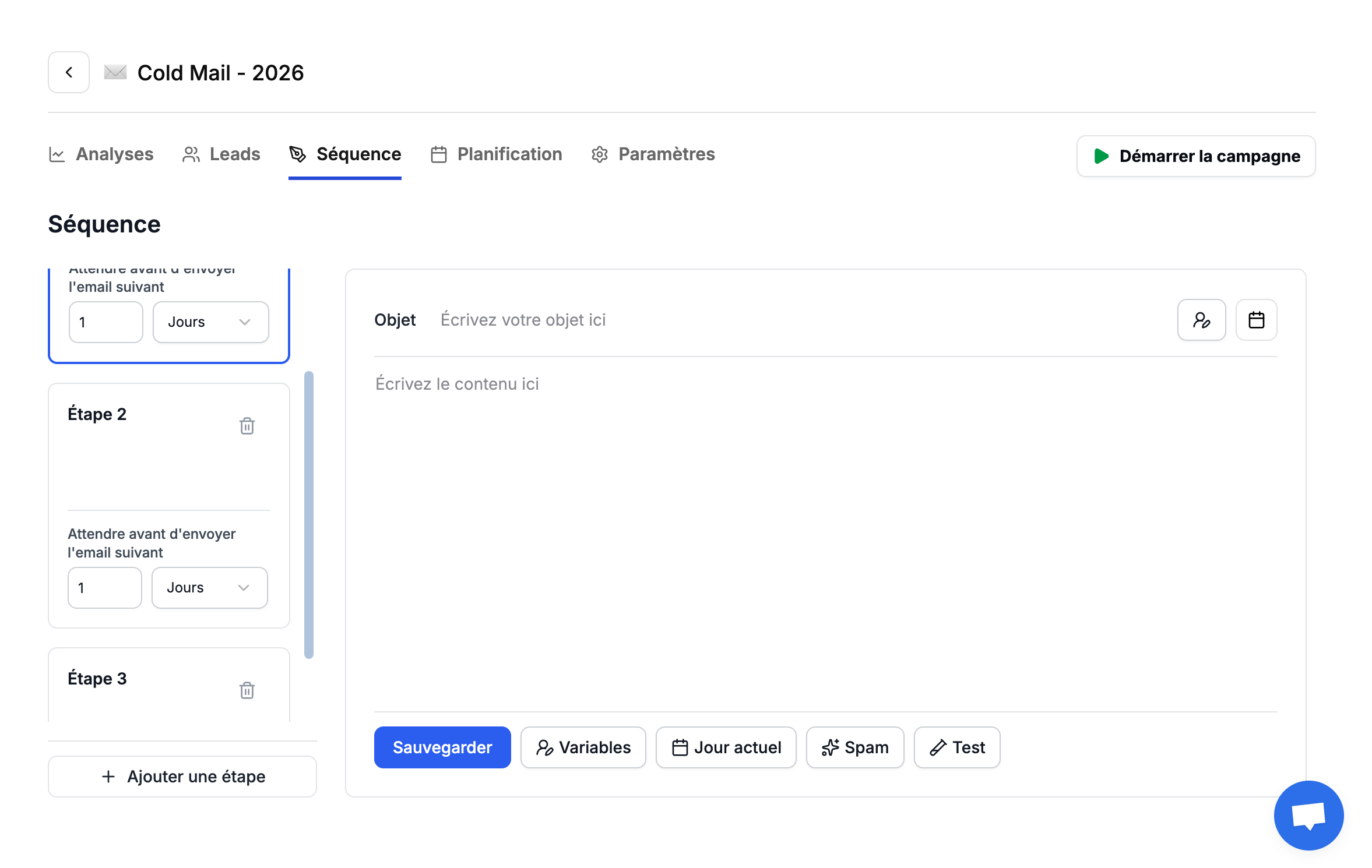Go to the Leads tab

(221, 154)
